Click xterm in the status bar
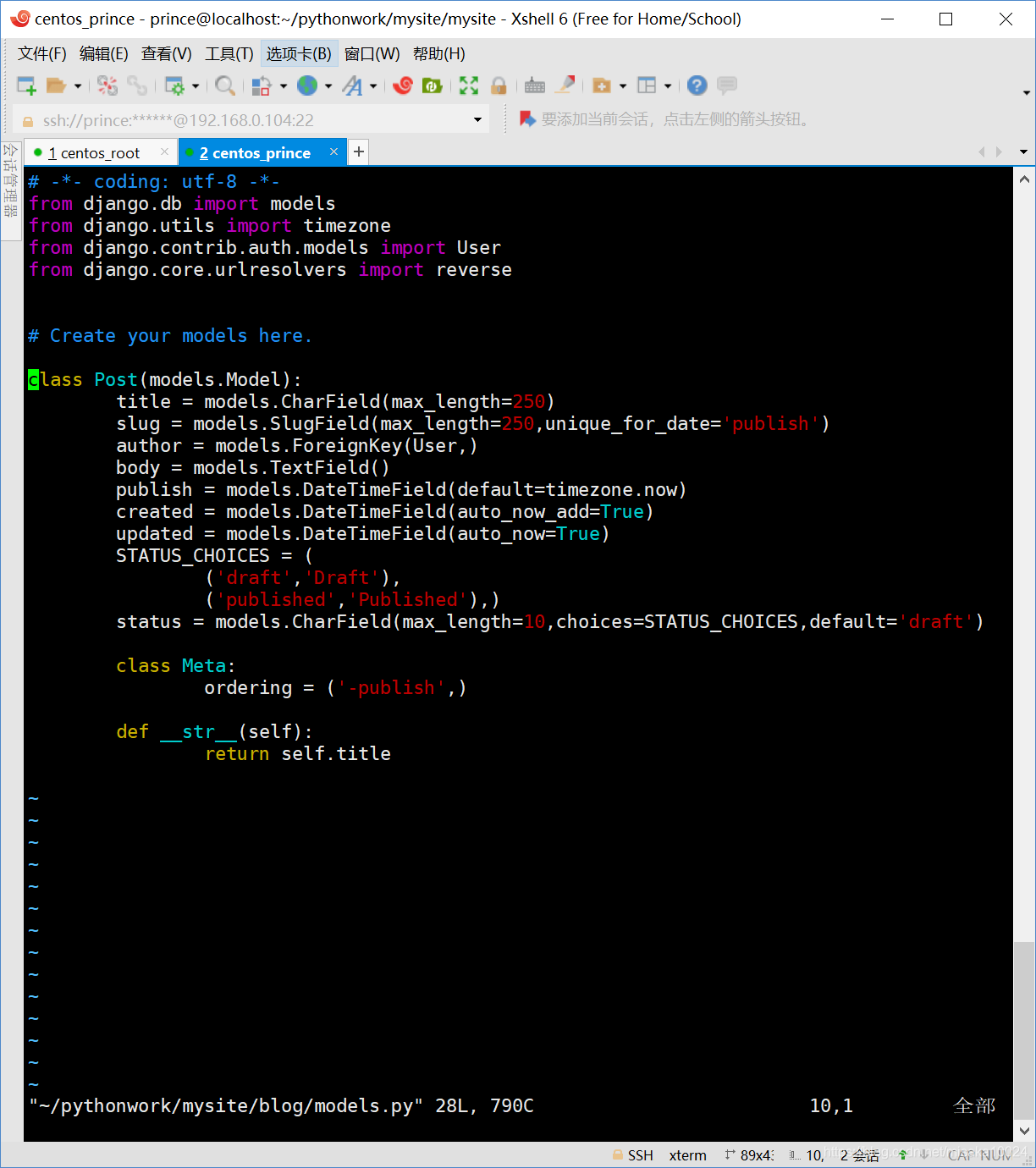Screen dimensions: 1036x1168 pyautogui.click(x=687, y=1155)
